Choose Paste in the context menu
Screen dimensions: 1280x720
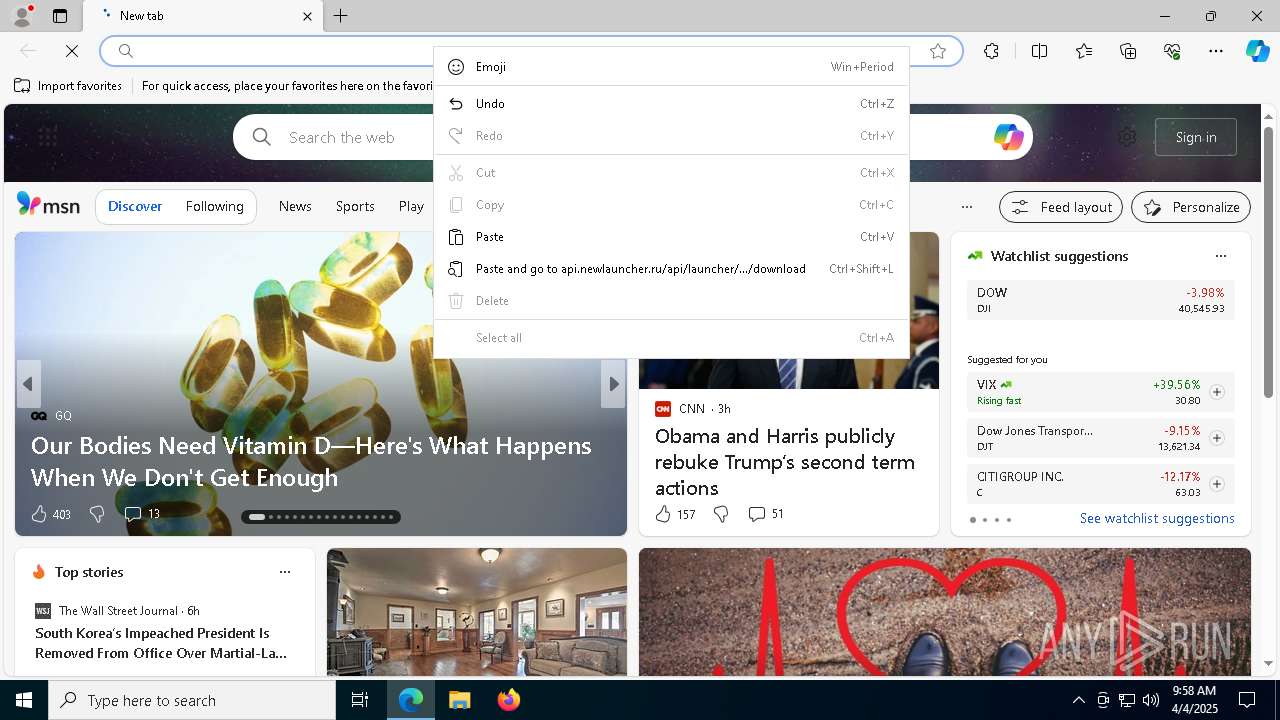671,237
